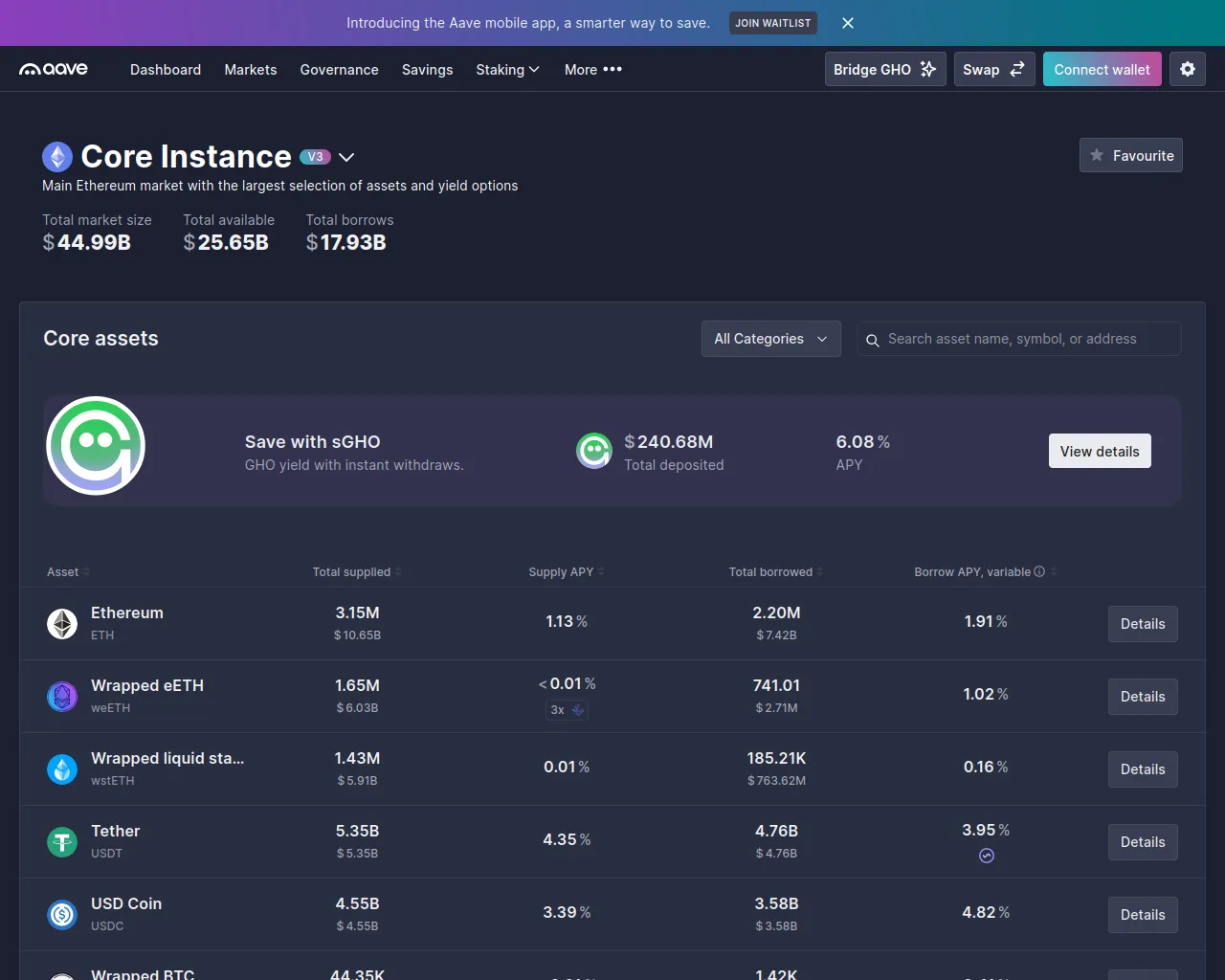
Task: Expand the Core Instance market selector chevron
Action: click(346, 157)
